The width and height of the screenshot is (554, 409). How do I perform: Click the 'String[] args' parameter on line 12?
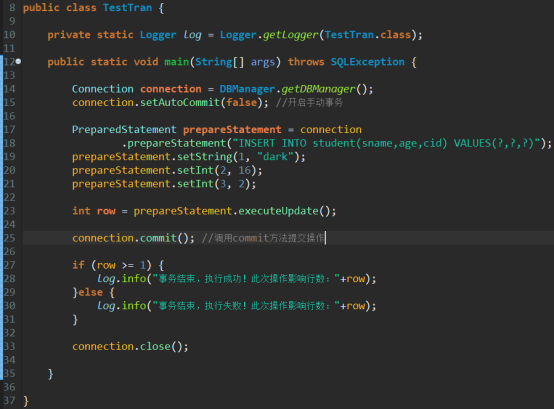pos(235,62)
